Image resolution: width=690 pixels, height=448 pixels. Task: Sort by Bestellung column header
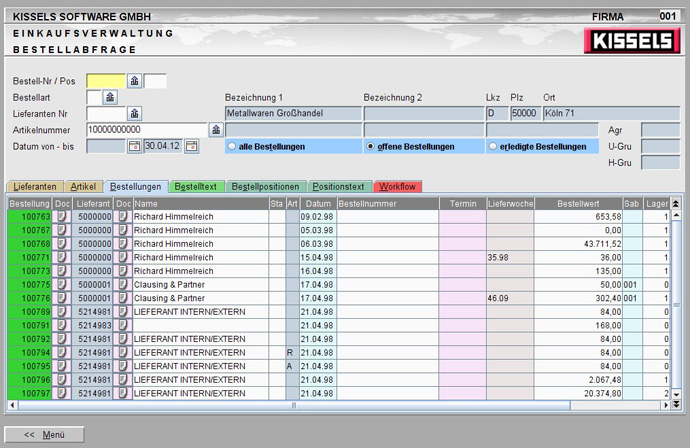click(x=29, y=204)
